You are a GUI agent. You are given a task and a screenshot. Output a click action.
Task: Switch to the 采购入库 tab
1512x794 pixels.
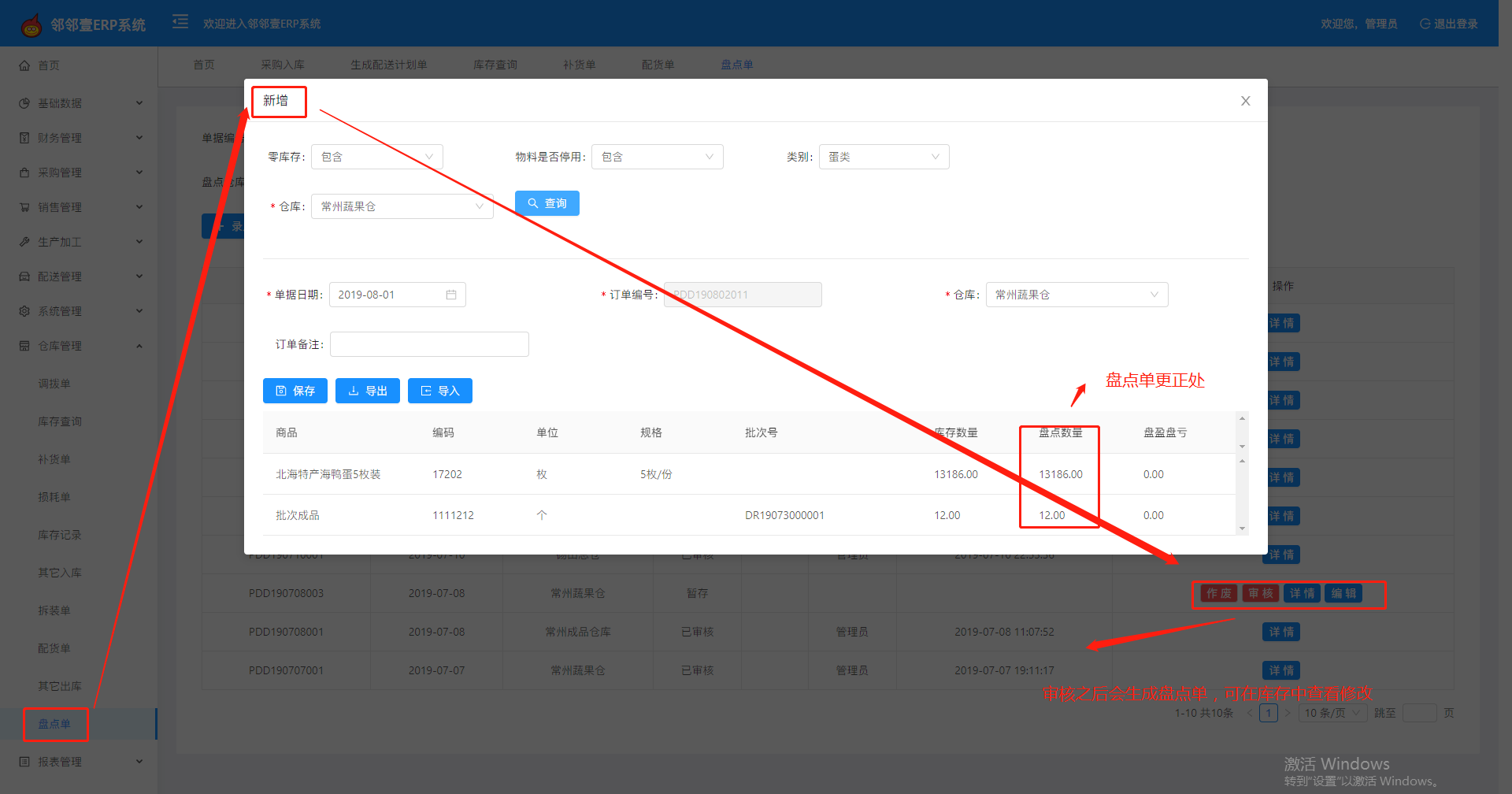click(x=283, y=65)
